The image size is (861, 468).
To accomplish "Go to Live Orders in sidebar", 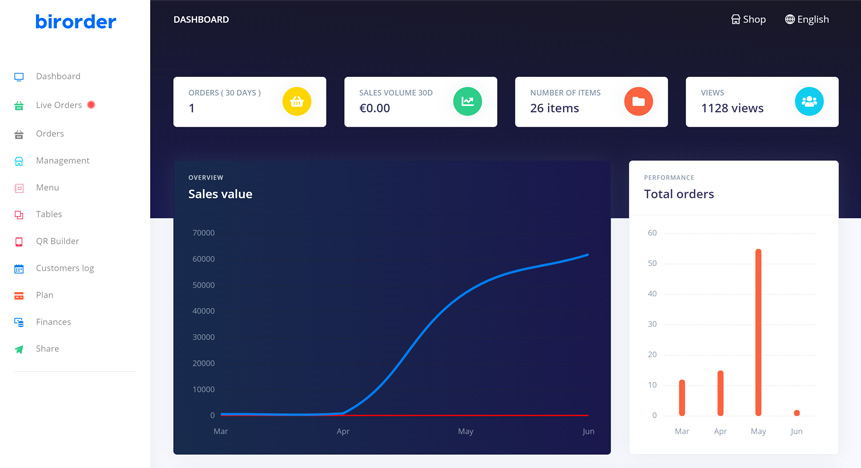I will 59,105.
